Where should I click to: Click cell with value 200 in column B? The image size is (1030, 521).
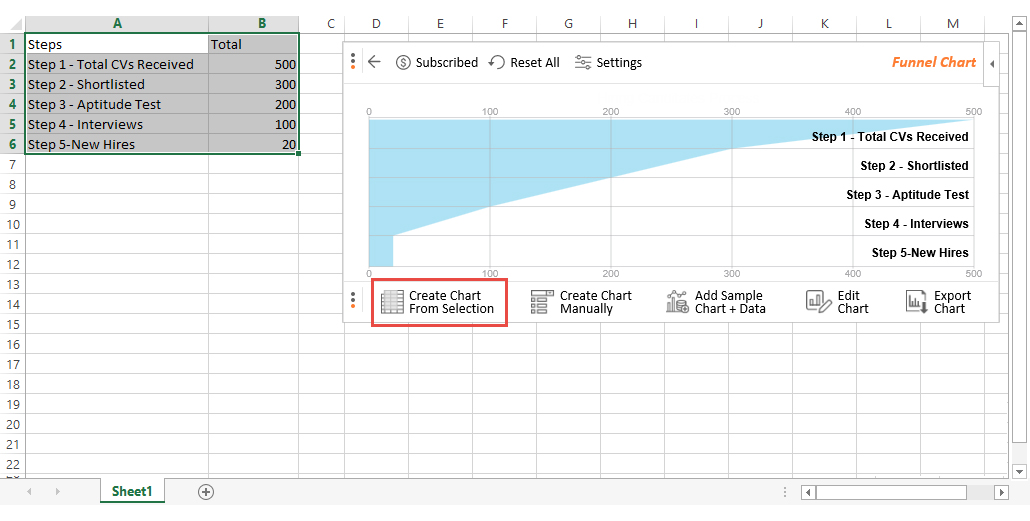click(254, 104)
